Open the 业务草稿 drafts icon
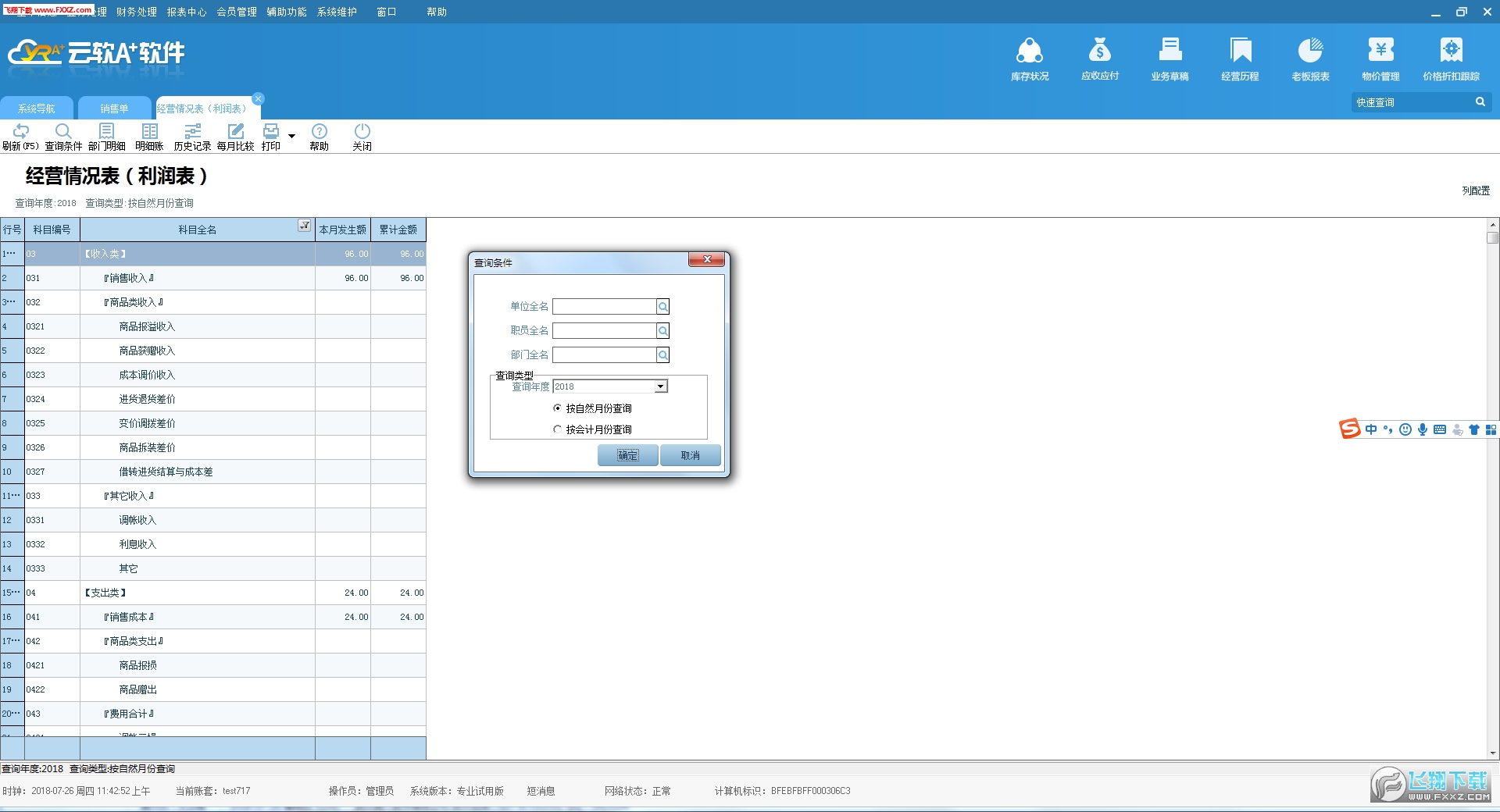 [1170, 59]
